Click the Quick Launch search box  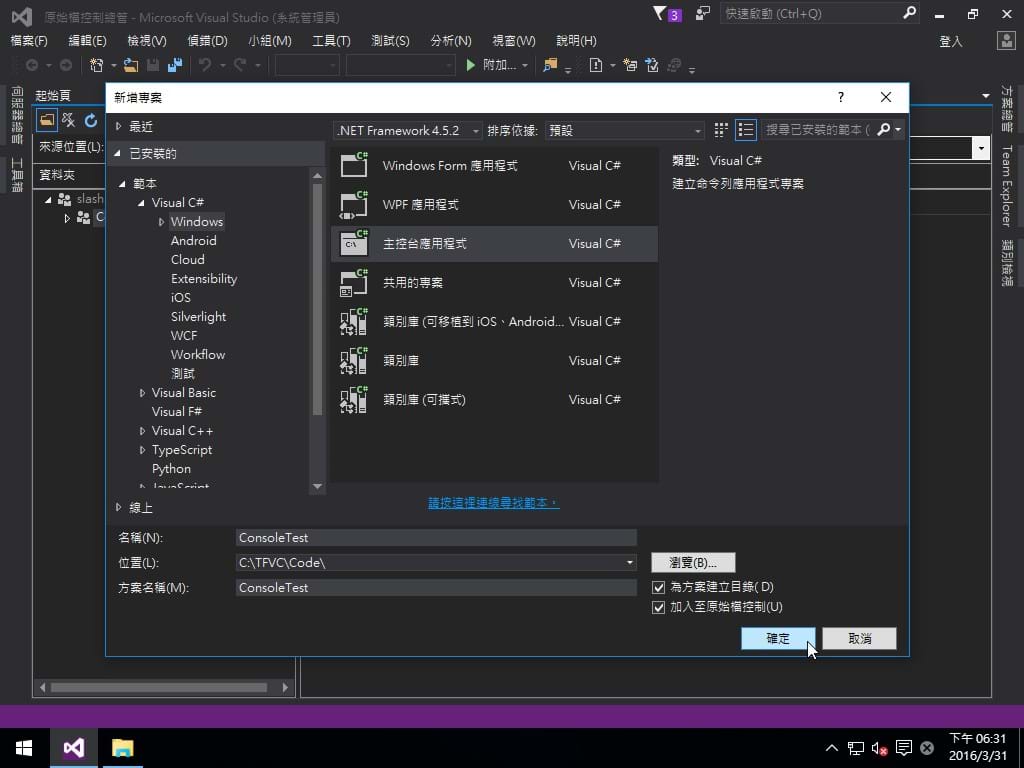820,13
